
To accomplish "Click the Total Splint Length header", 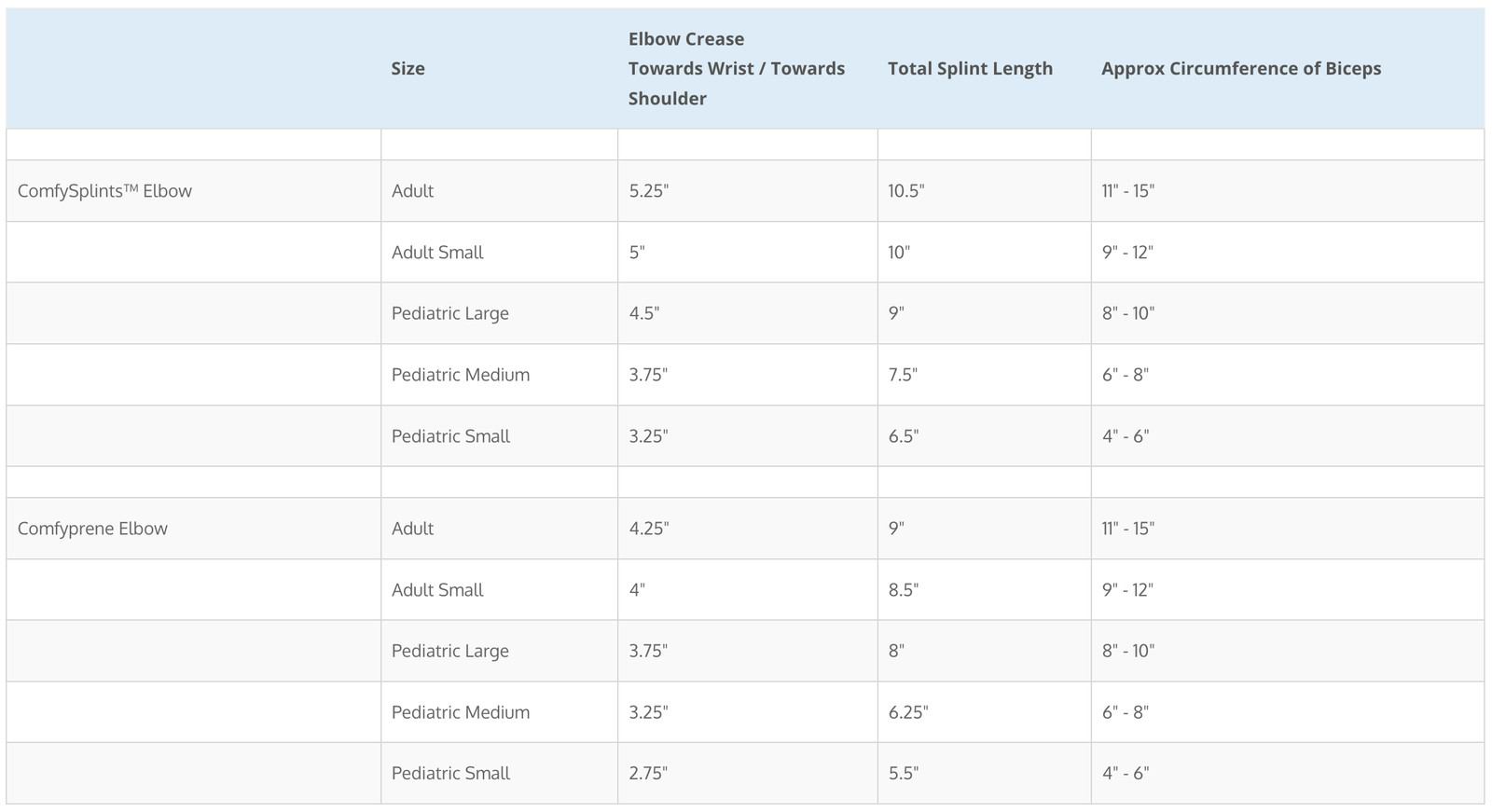I will click(970, 68).
